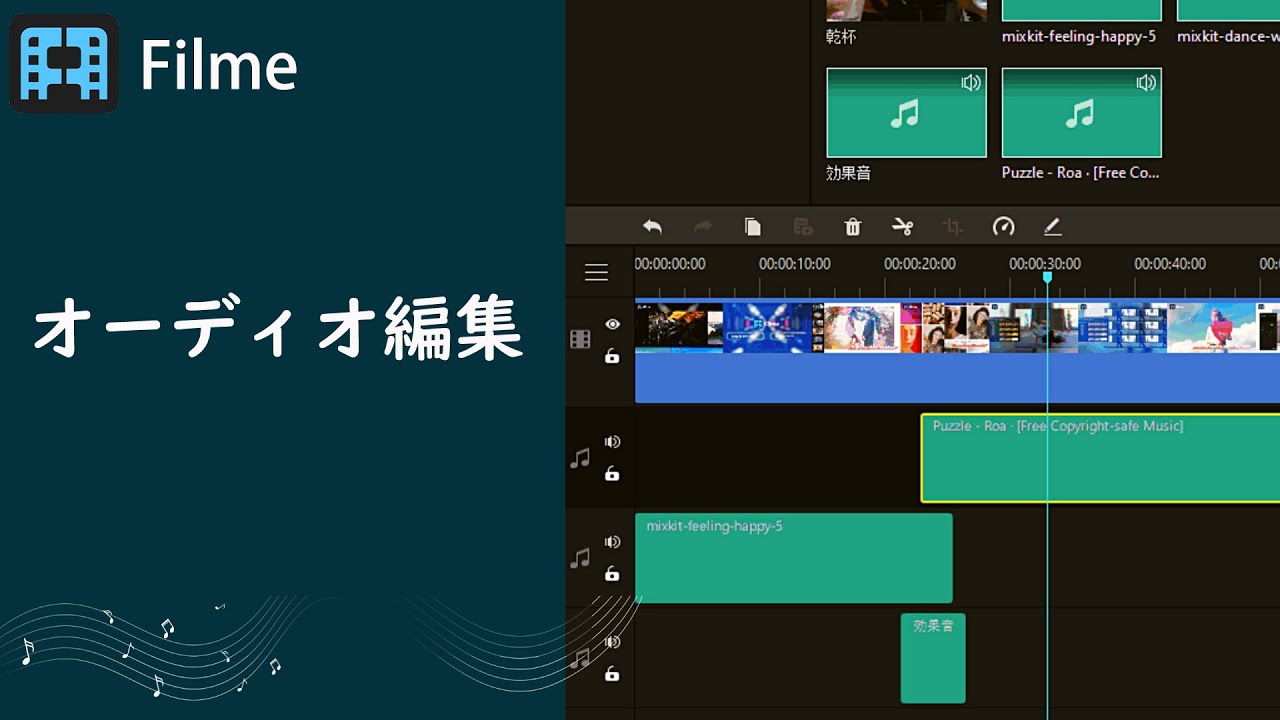Click the greyed-out redo arrow
Screen dimensions: 1280x720
click(x=703, y=227)
